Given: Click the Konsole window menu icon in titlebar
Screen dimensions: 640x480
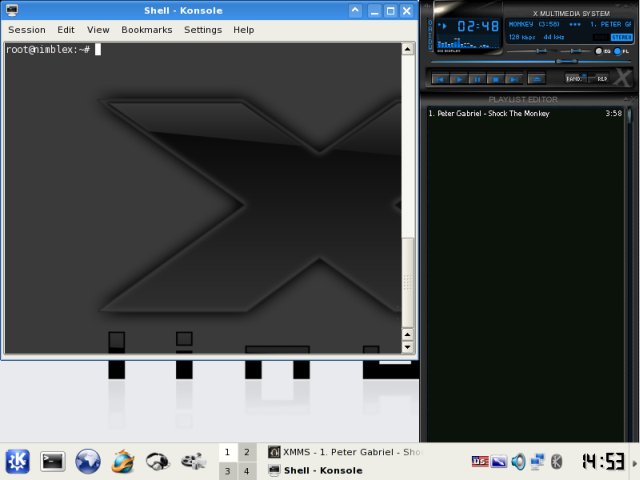Looking at the screenshot, I should (12, 10).
